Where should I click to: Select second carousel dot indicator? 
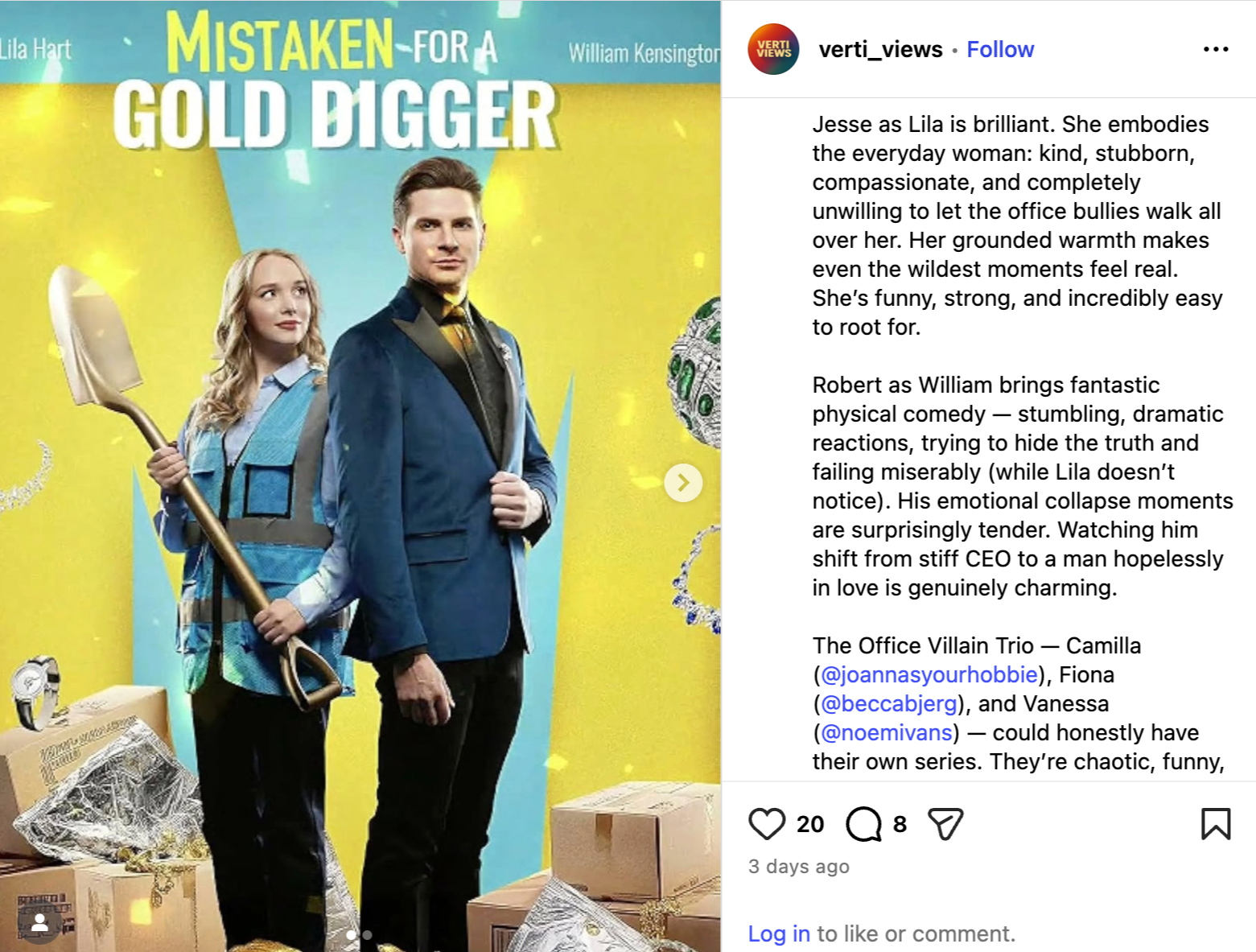367,935
